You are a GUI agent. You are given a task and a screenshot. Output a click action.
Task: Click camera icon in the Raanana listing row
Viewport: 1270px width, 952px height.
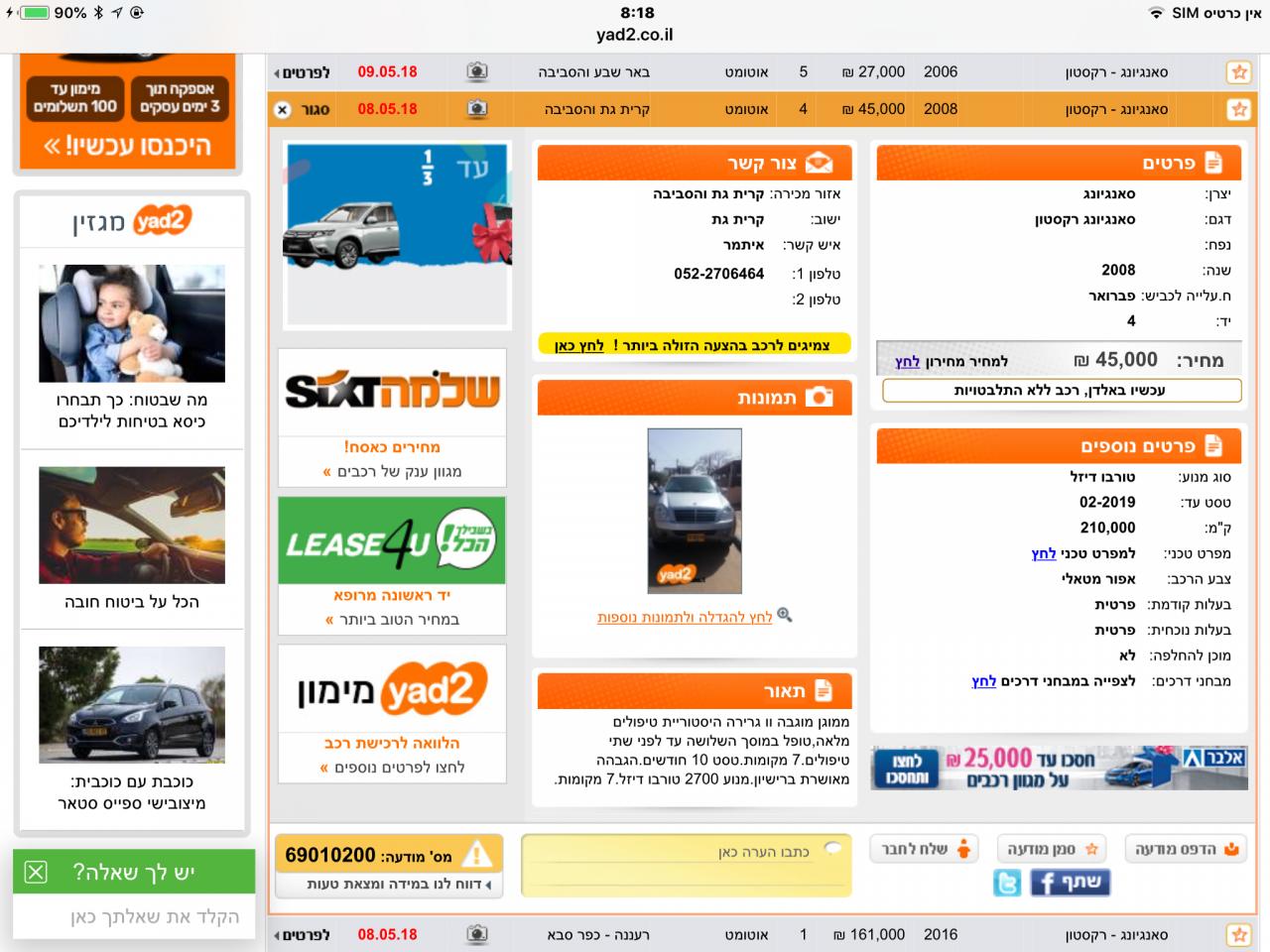coord(477,934)
